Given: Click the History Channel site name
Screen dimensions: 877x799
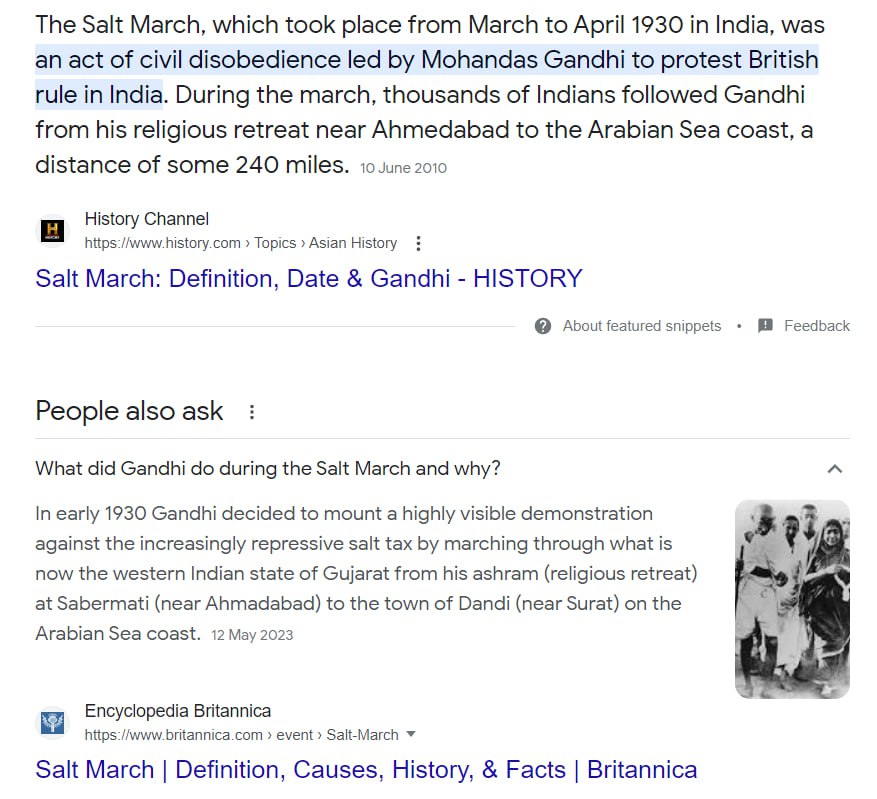Looking at the screenshot, I should [147, 219].
